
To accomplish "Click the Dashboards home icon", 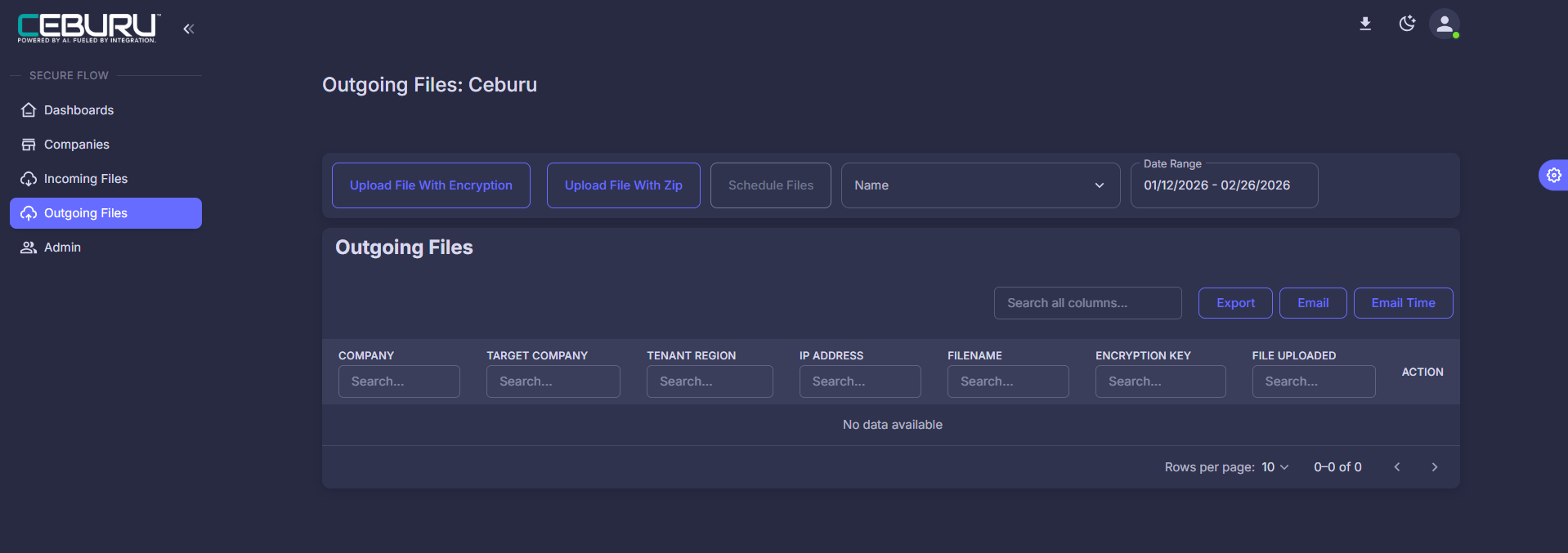I will point(29,110).
